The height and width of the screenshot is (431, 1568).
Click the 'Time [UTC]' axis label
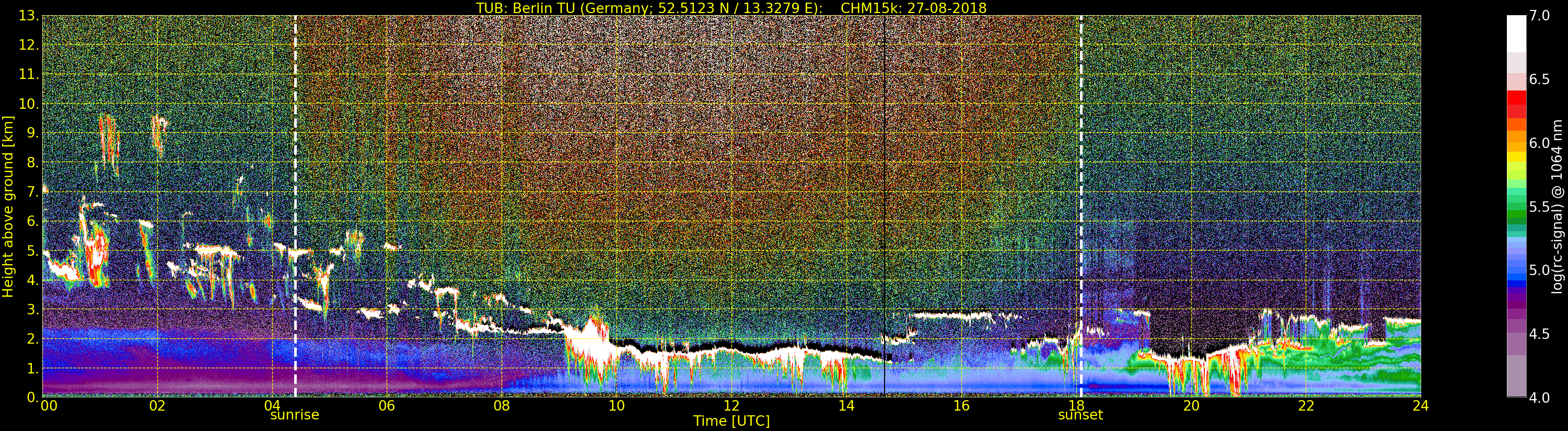731,421
